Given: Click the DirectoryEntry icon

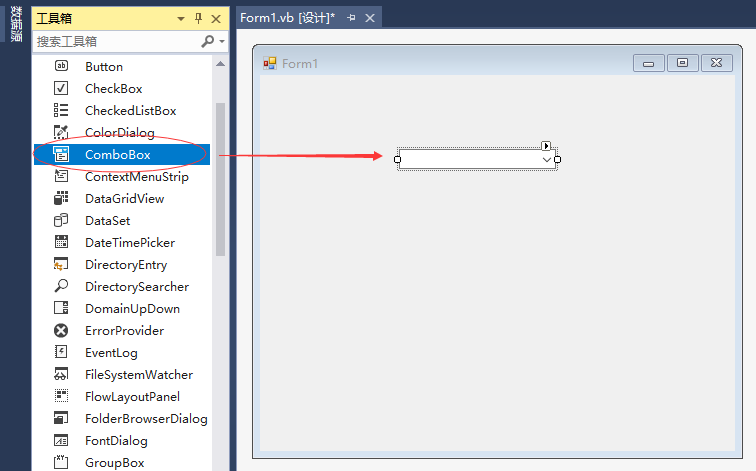Looking at the screenshot, I should [x=61, y=264].
